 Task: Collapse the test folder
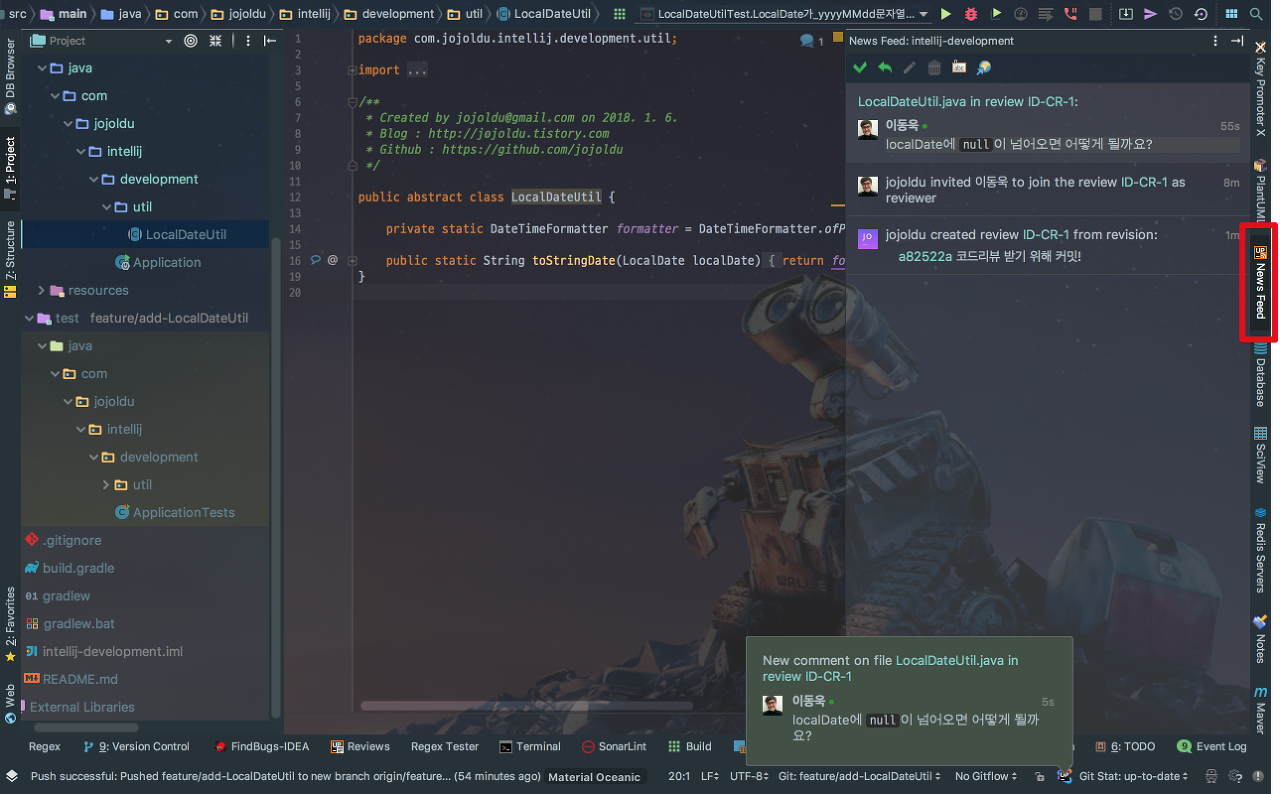(x=28, y=318)
